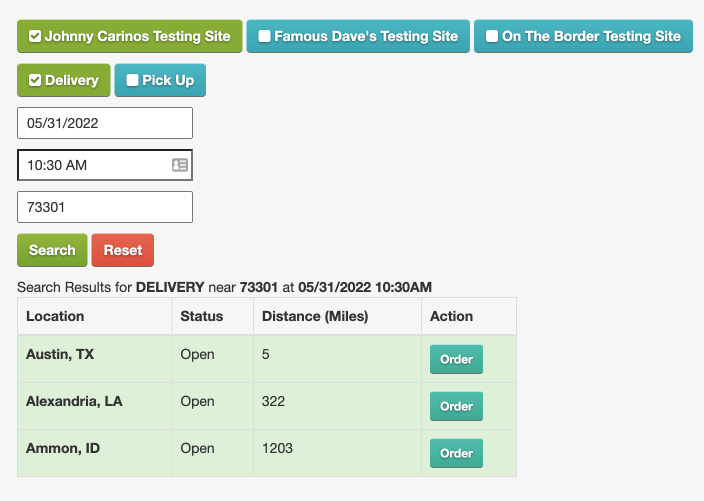Viewport: 704px width, 501px height.
Task: Order from the Austin, TX location
Action: (456, 359)
